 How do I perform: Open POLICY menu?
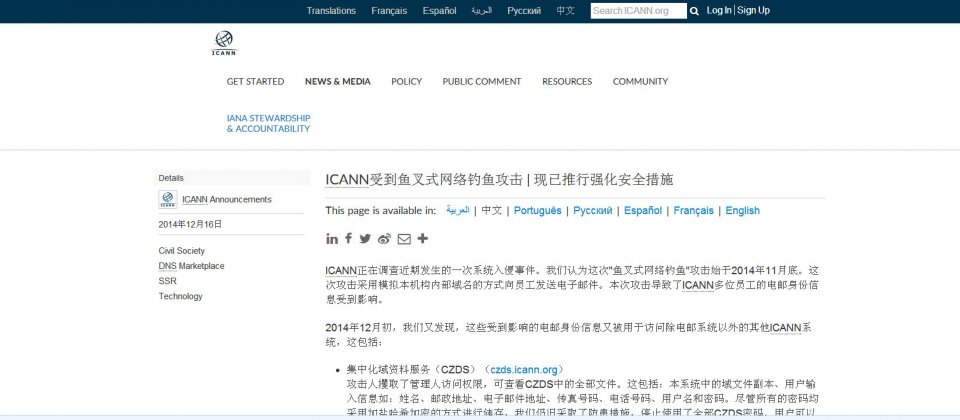point(407,81)
